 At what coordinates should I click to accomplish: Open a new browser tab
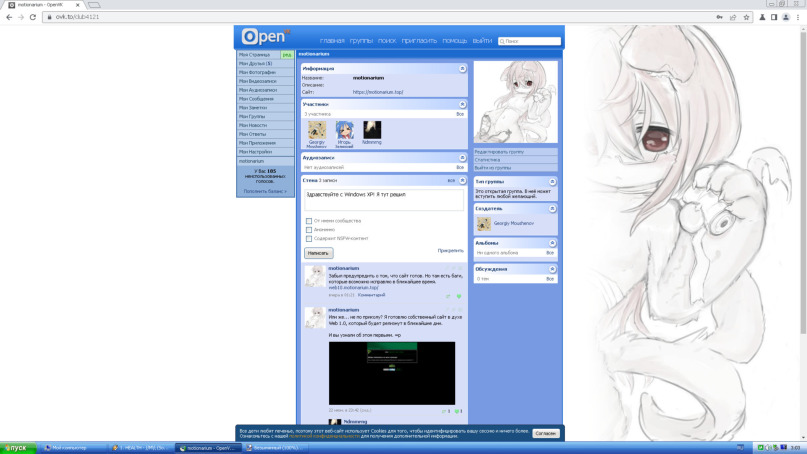pyautogui.click(x=94, y=5)
